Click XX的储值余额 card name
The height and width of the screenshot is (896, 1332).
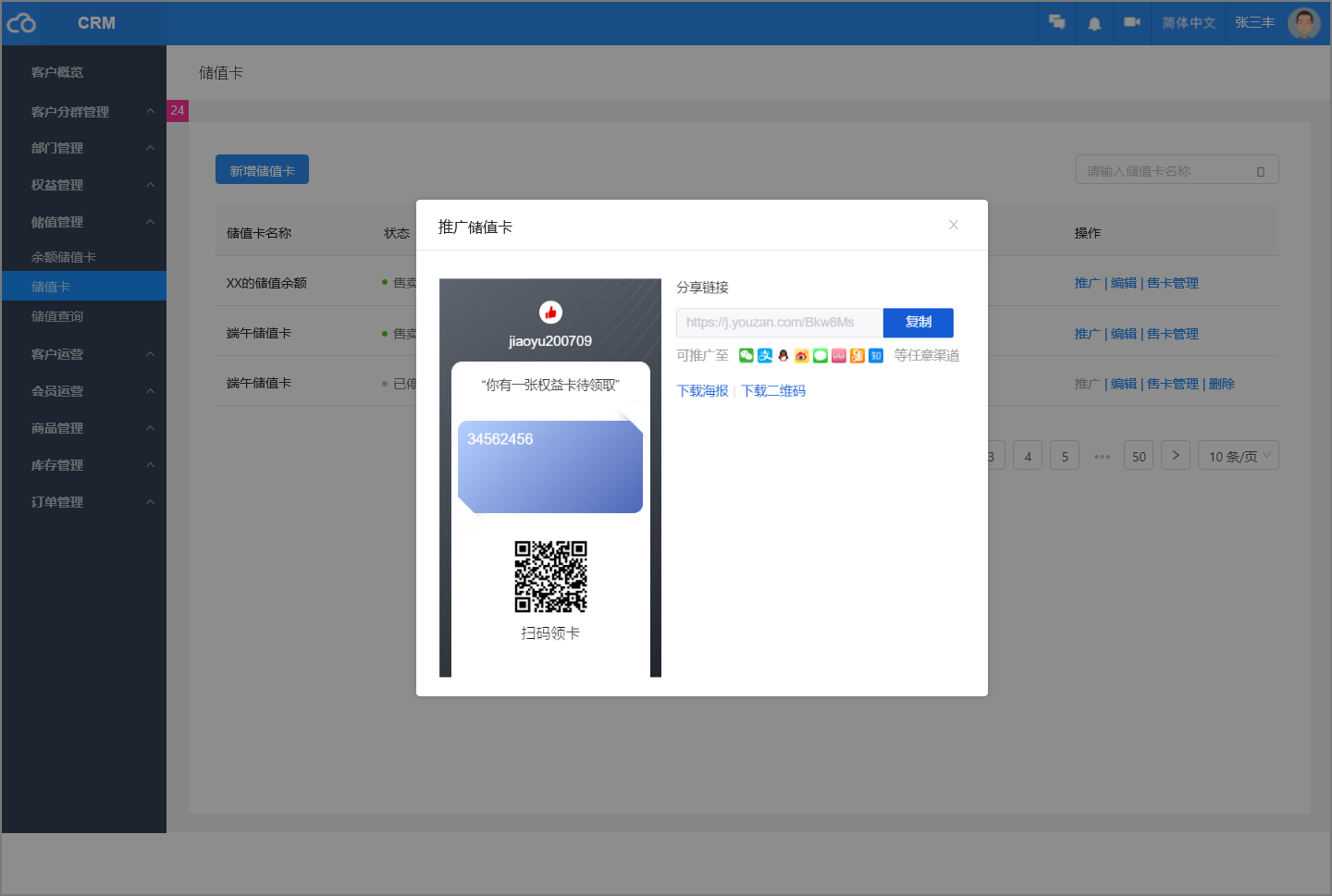click(x=266, y=283)
